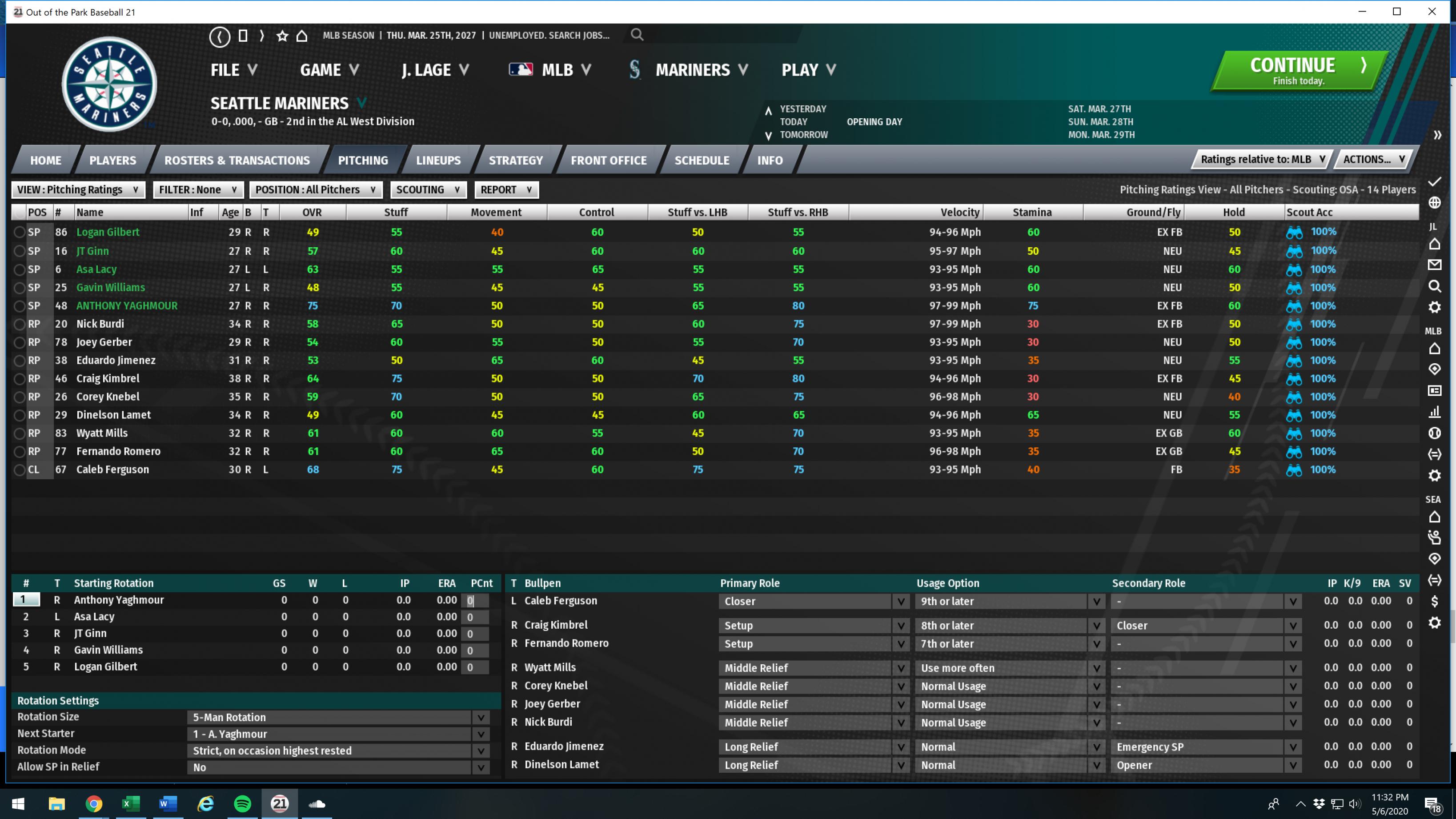Open the team home icon under SEA
This screenshot has height=819, width=1456.
coord(1435,517)
